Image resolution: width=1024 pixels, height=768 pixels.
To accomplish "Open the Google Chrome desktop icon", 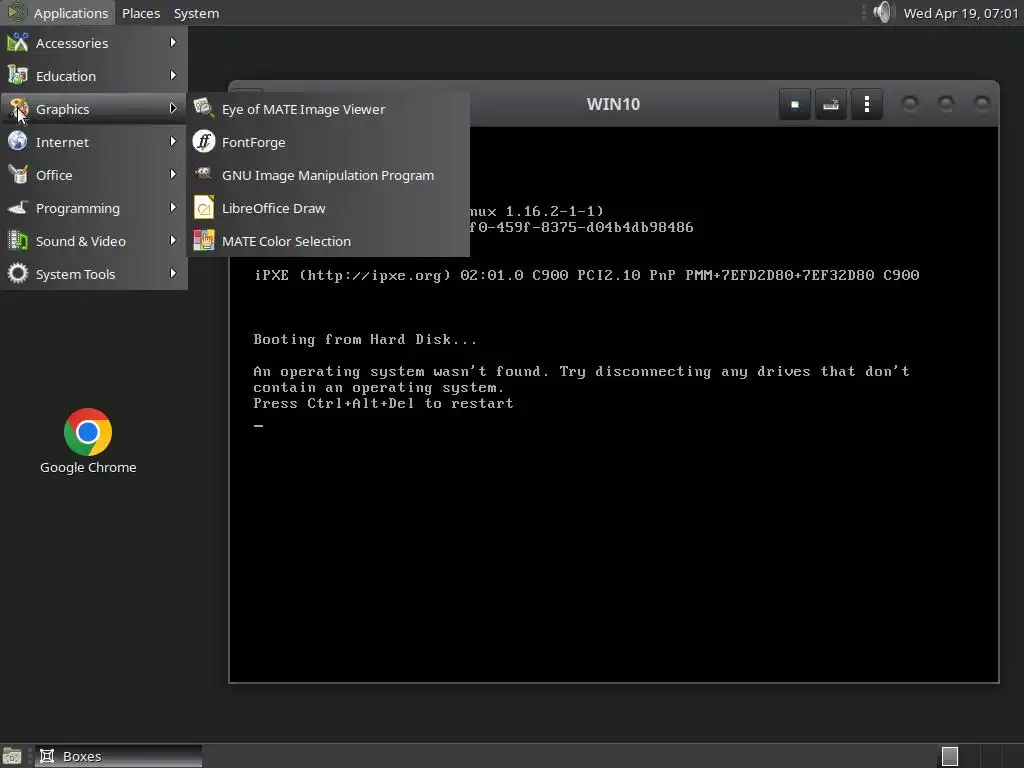I will click(x=88, y=432).
